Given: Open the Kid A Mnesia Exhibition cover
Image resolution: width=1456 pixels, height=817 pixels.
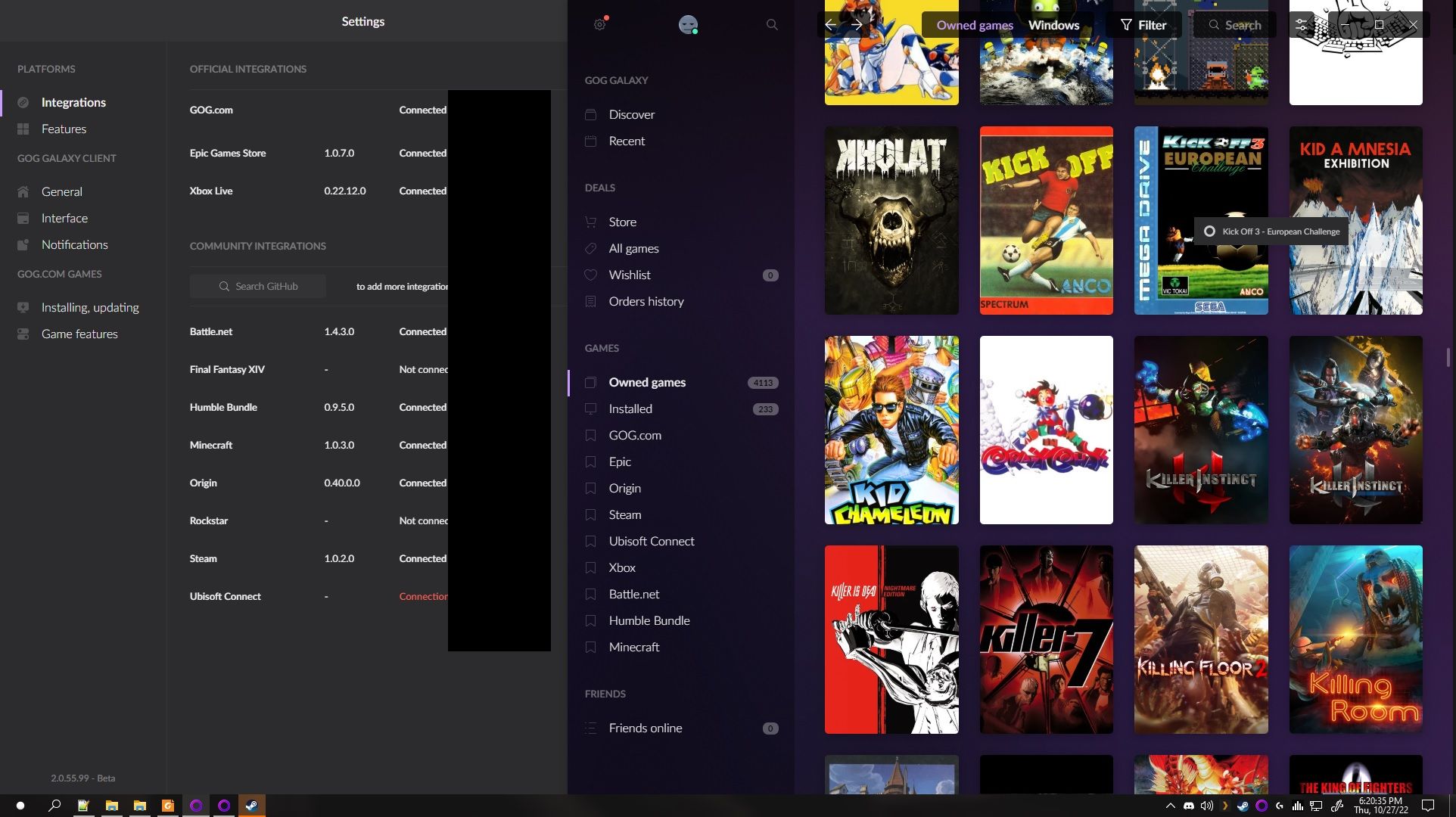Looking at the screenshot, I should pos(1356,220).
